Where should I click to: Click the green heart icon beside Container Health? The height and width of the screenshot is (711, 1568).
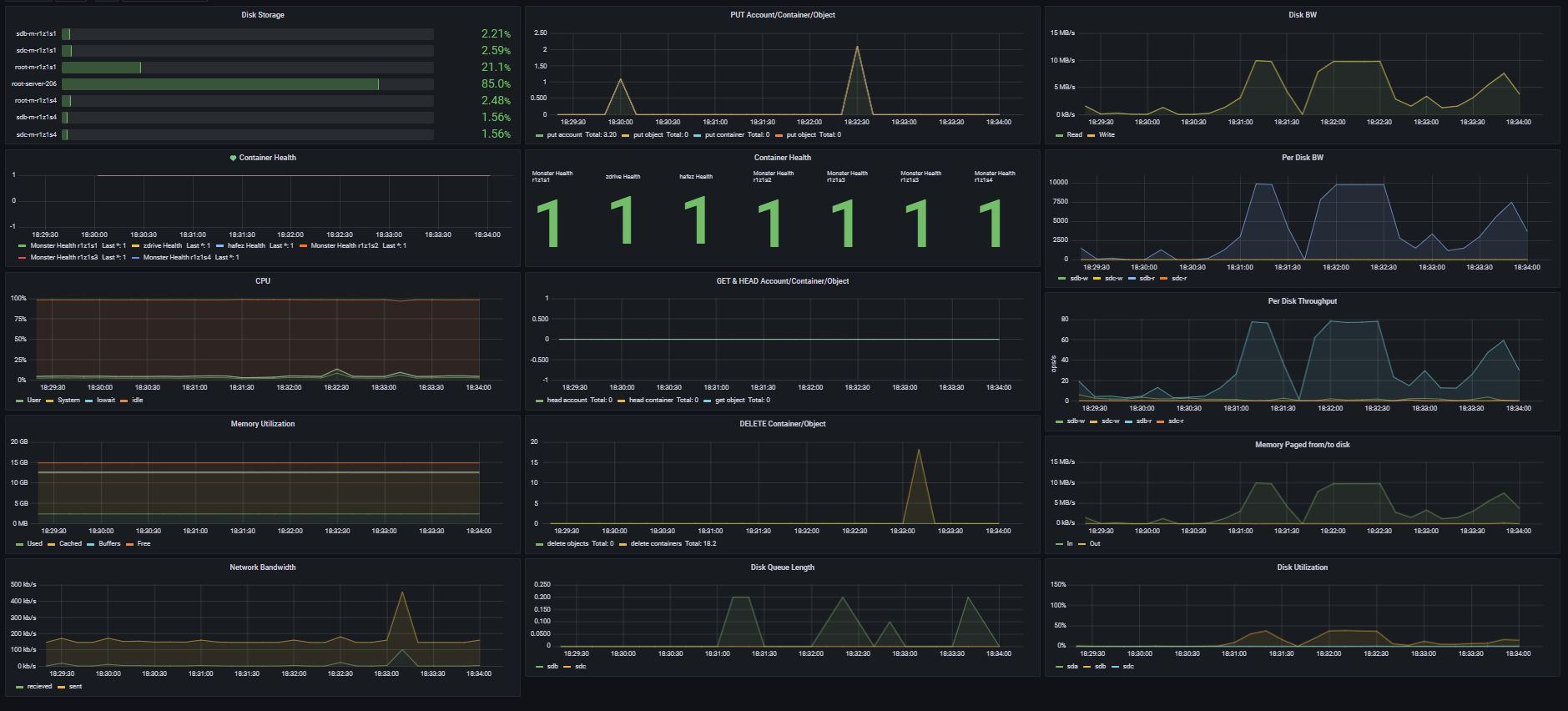tap(233, 158)
